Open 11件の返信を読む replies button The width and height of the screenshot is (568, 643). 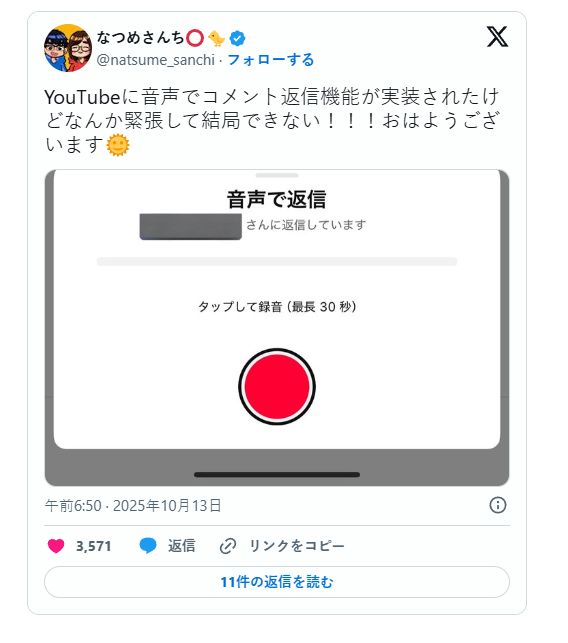click(277, 582)
